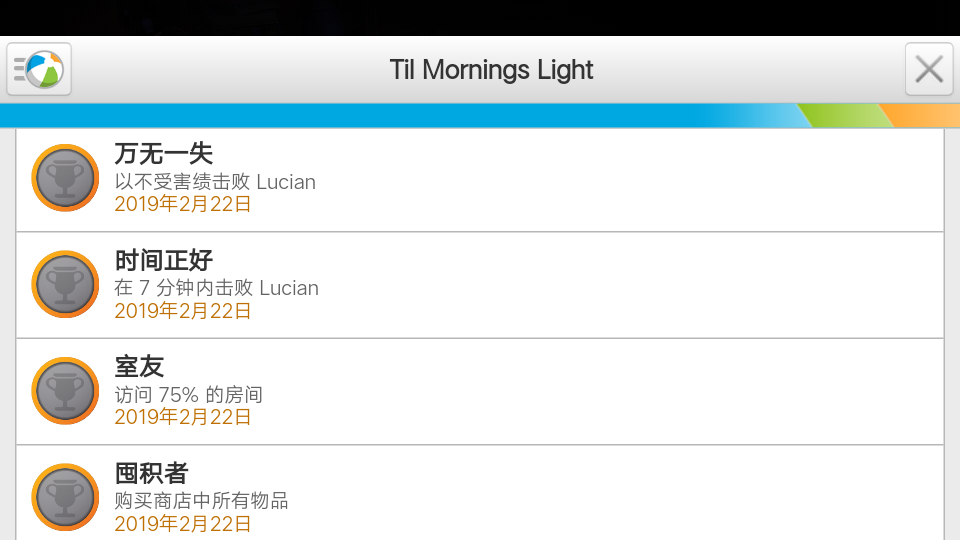Click description 访问 75% 的房间
The height and width of the screenshot is (540, 960).
[189, 395]
